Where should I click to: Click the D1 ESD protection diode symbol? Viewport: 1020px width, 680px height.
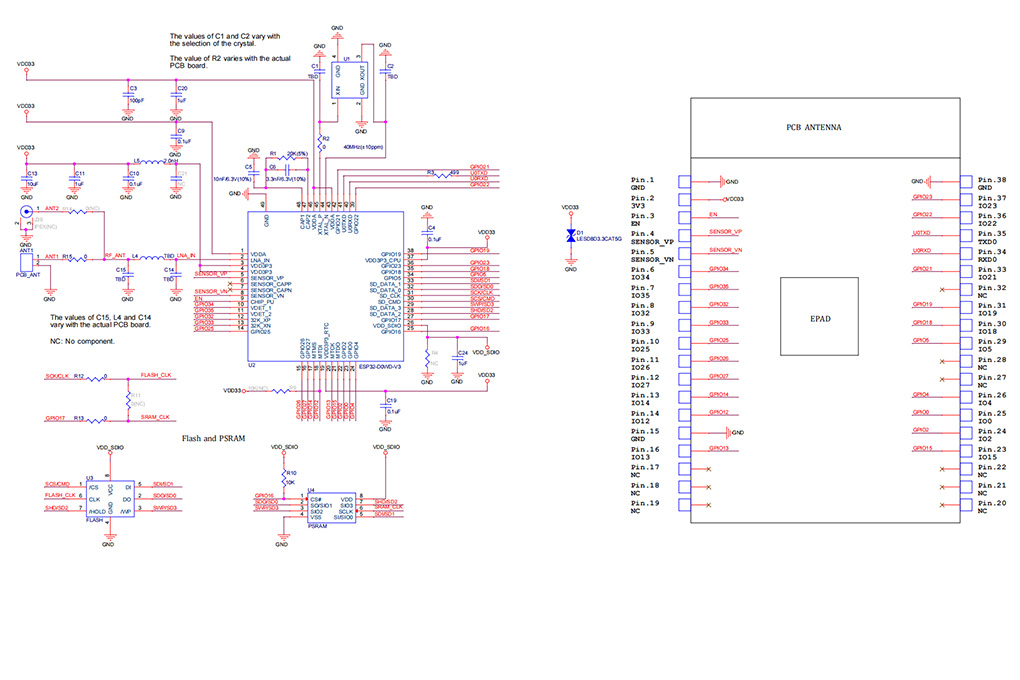pos(570,236)
